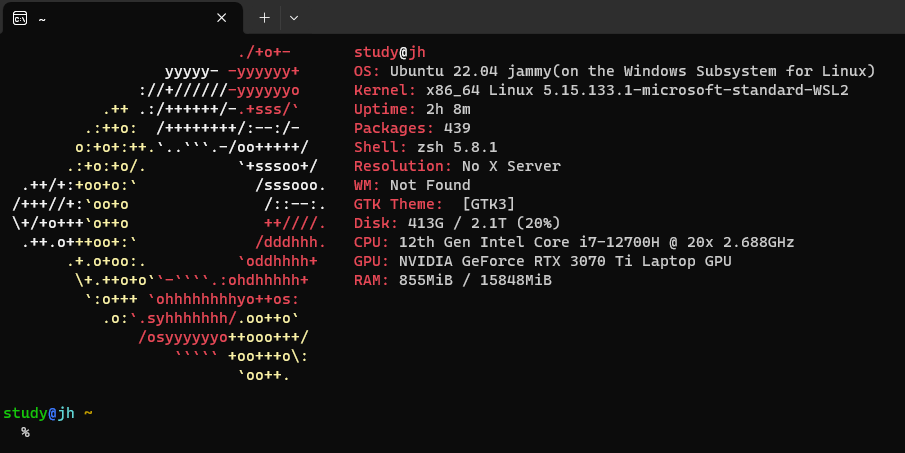Image resolution: width=905 pixels, height=453 pixels.
Task: Click the Resolution line reading No X Server
Action: 457,166
